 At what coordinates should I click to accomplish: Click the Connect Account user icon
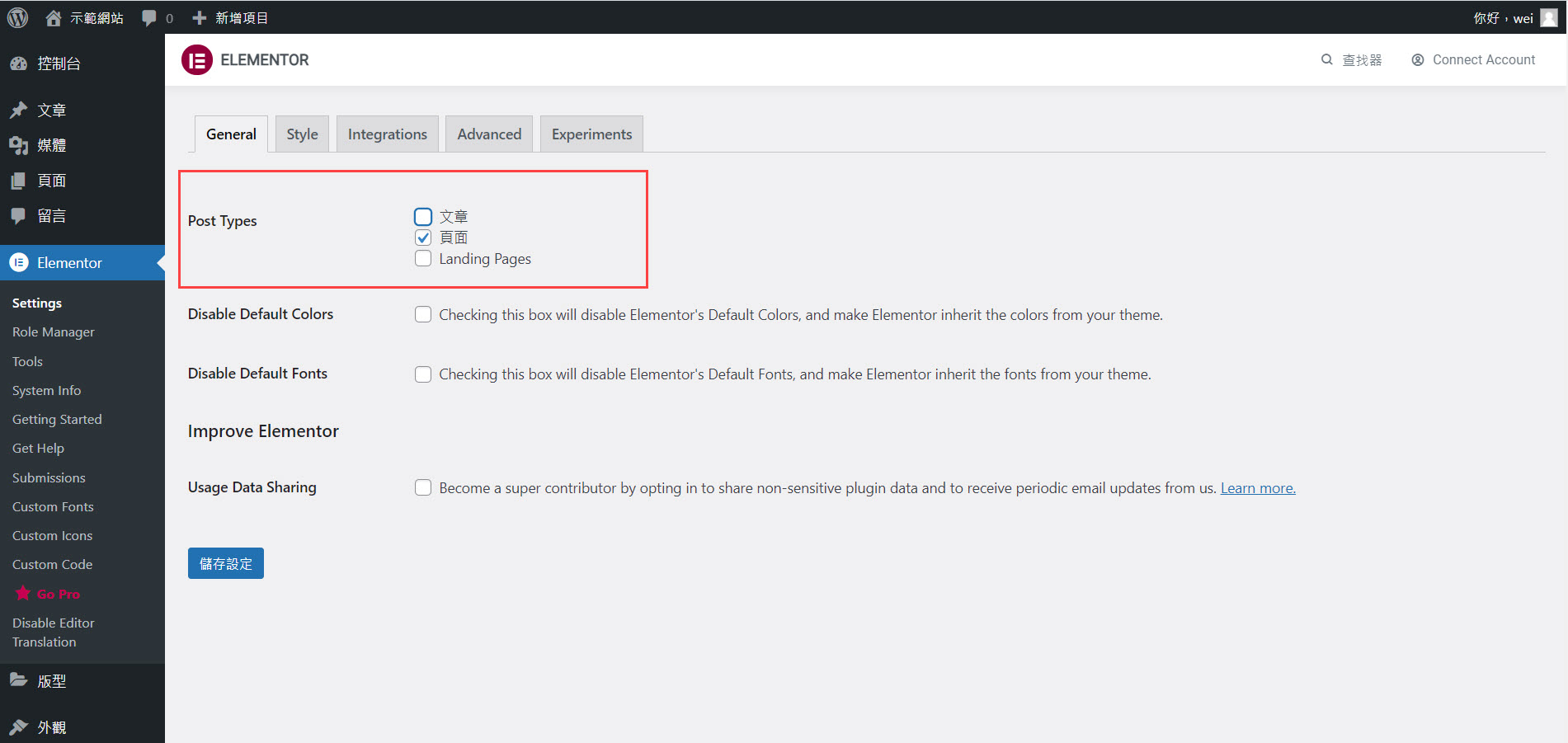click(1418, 59)
